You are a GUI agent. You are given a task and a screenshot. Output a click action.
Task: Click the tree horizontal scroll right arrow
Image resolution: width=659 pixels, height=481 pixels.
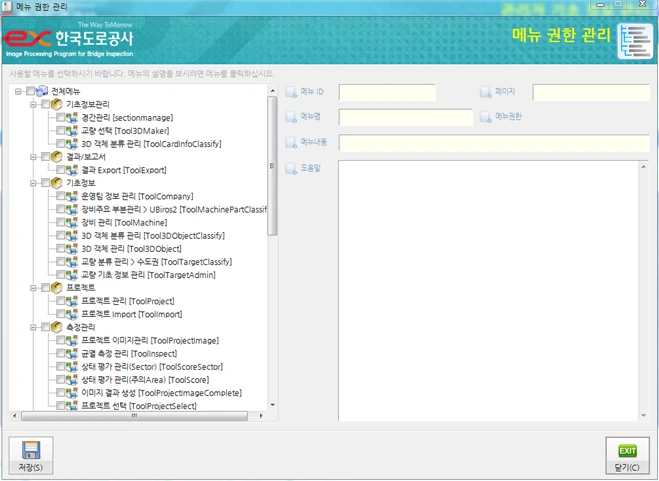click(x=261, y=415)
